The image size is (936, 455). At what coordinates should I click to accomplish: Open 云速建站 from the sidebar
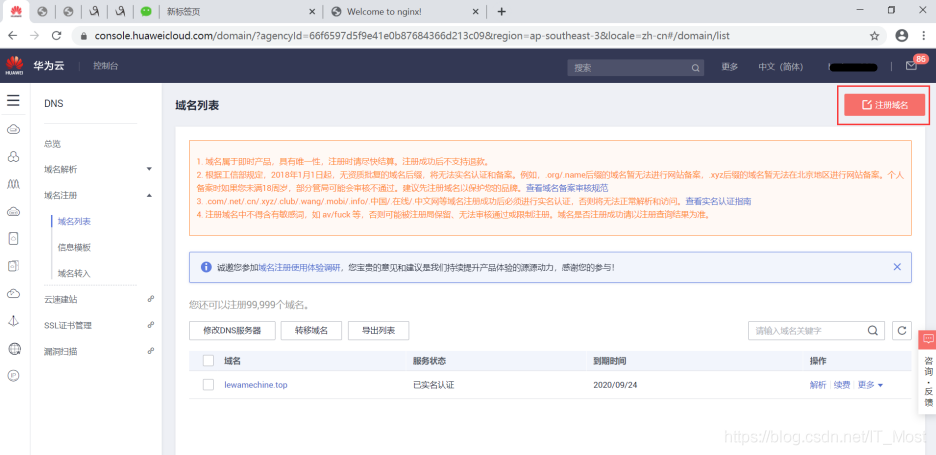(61, 299)
